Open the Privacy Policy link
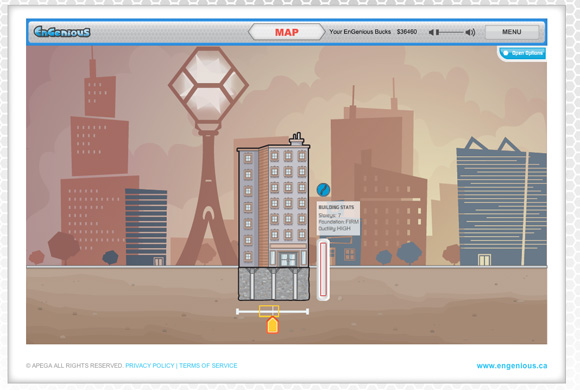580x390 pixels. pyautogui.click(x=150, y=366)
